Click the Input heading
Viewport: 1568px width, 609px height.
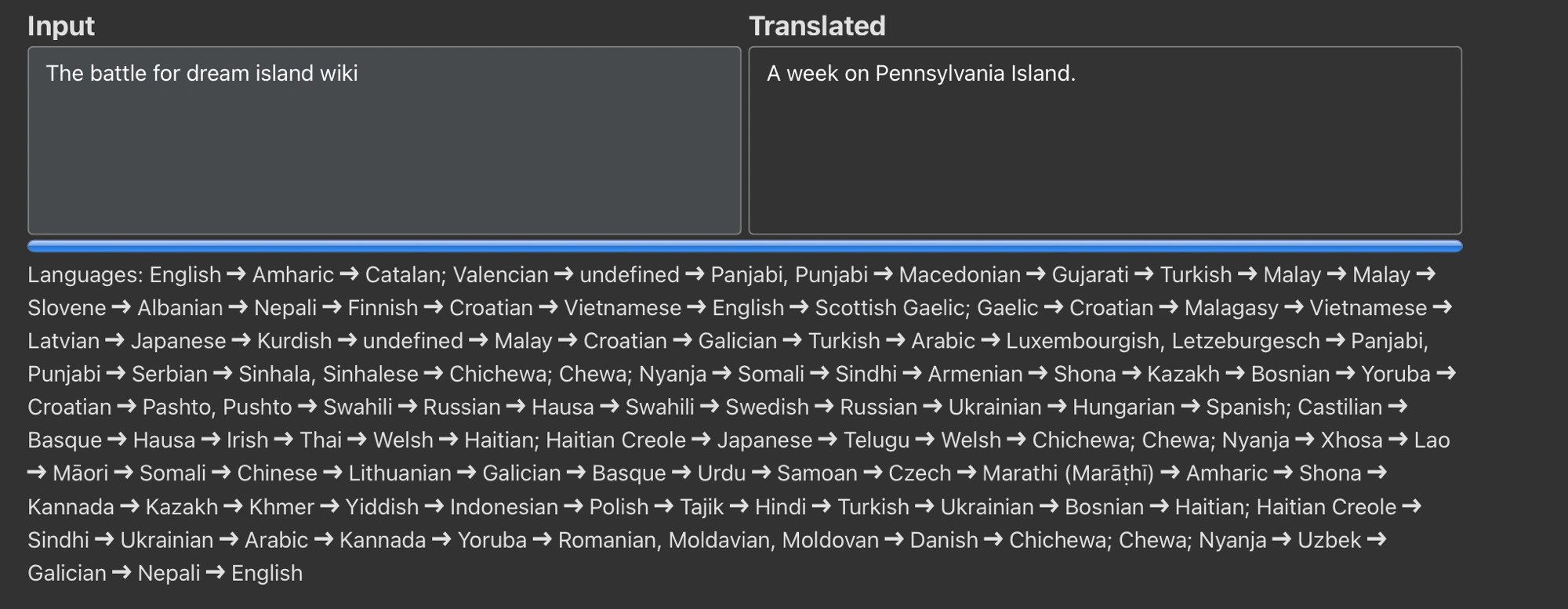[x=60, y=26]
